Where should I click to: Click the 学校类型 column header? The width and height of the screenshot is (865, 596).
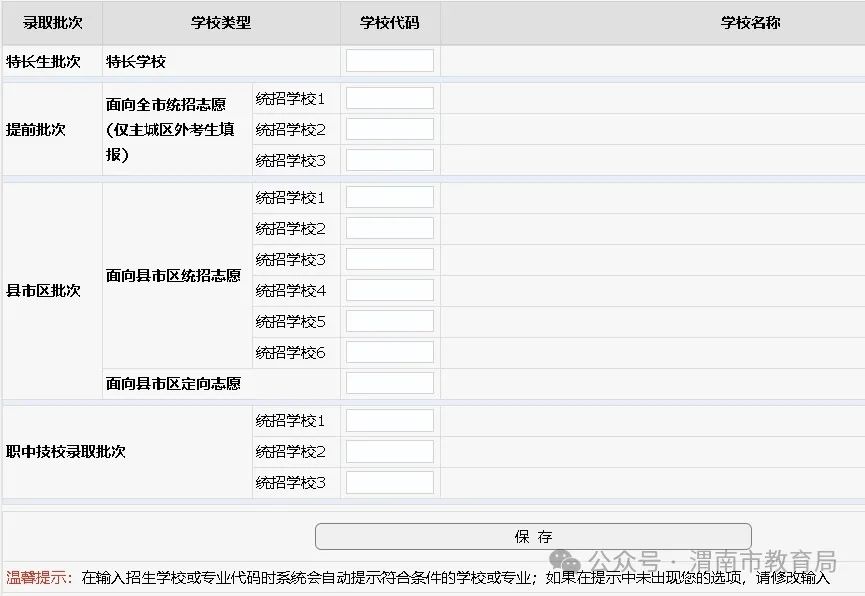pyautogui.click(x=219, y=23)
